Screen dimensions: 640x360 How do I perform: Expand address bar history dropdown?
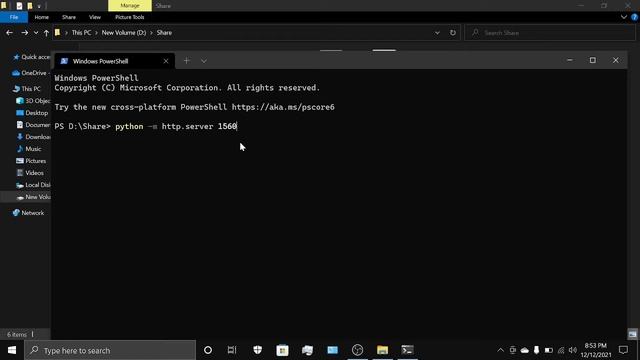point(437,33)
